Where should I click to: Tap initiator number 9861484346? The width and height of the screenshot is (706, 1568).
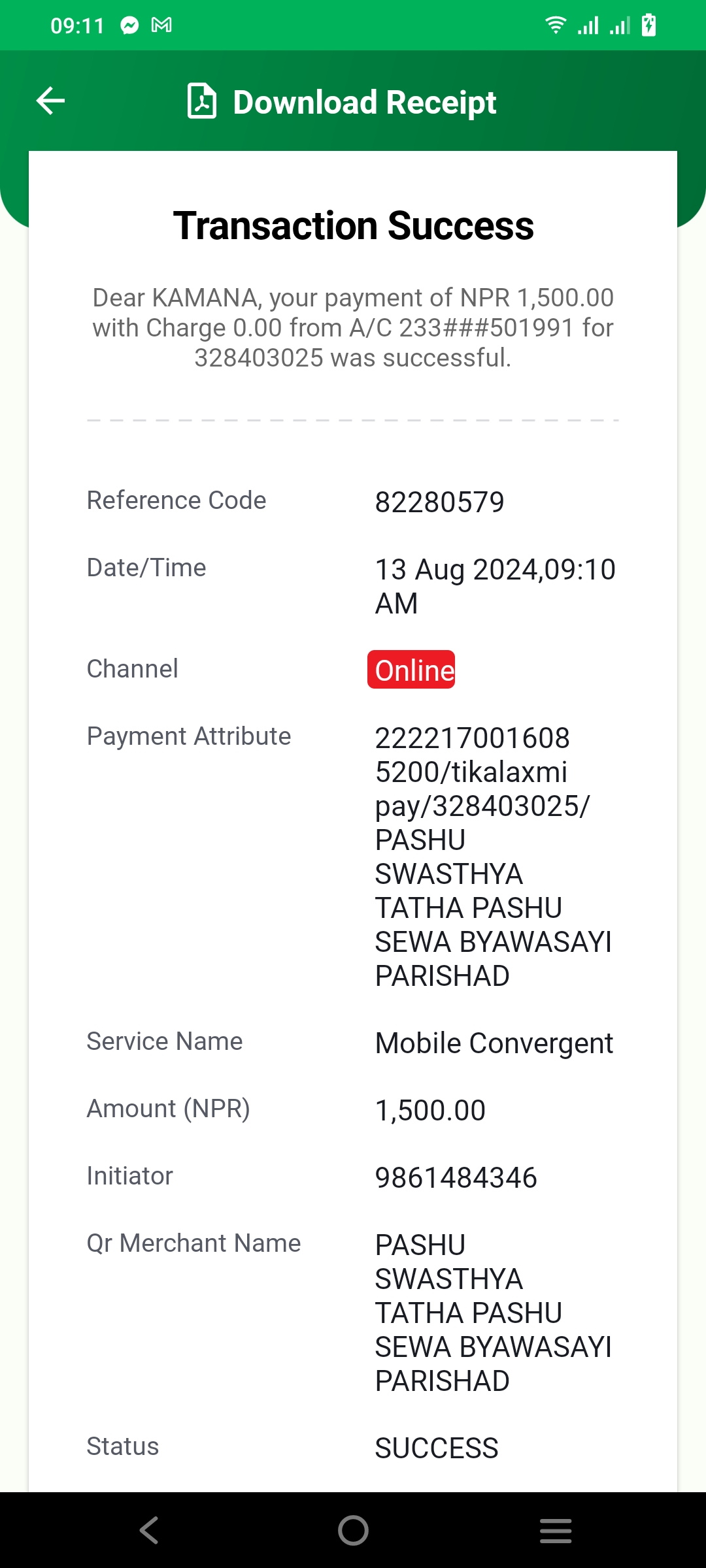(x=456, y=1178)
